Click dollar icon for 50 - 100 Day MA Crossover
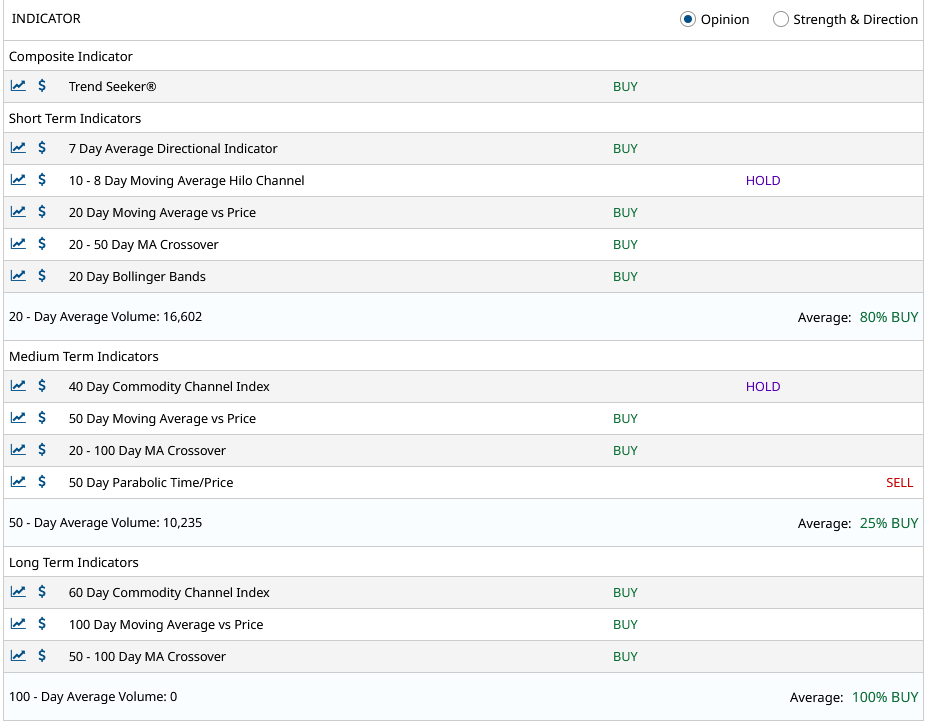 point(42,655)
